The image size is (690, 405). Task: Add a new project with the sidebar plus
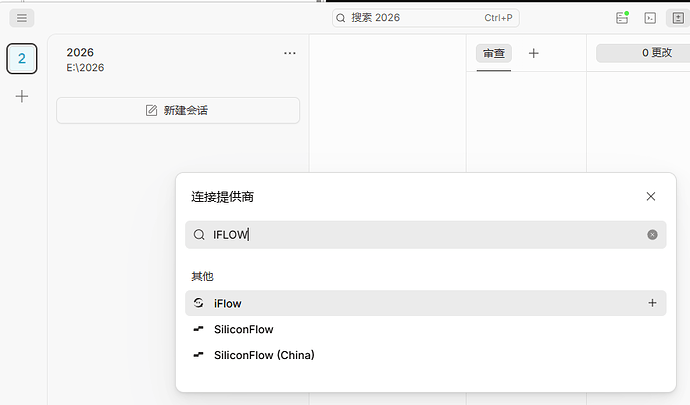(22, 96)
